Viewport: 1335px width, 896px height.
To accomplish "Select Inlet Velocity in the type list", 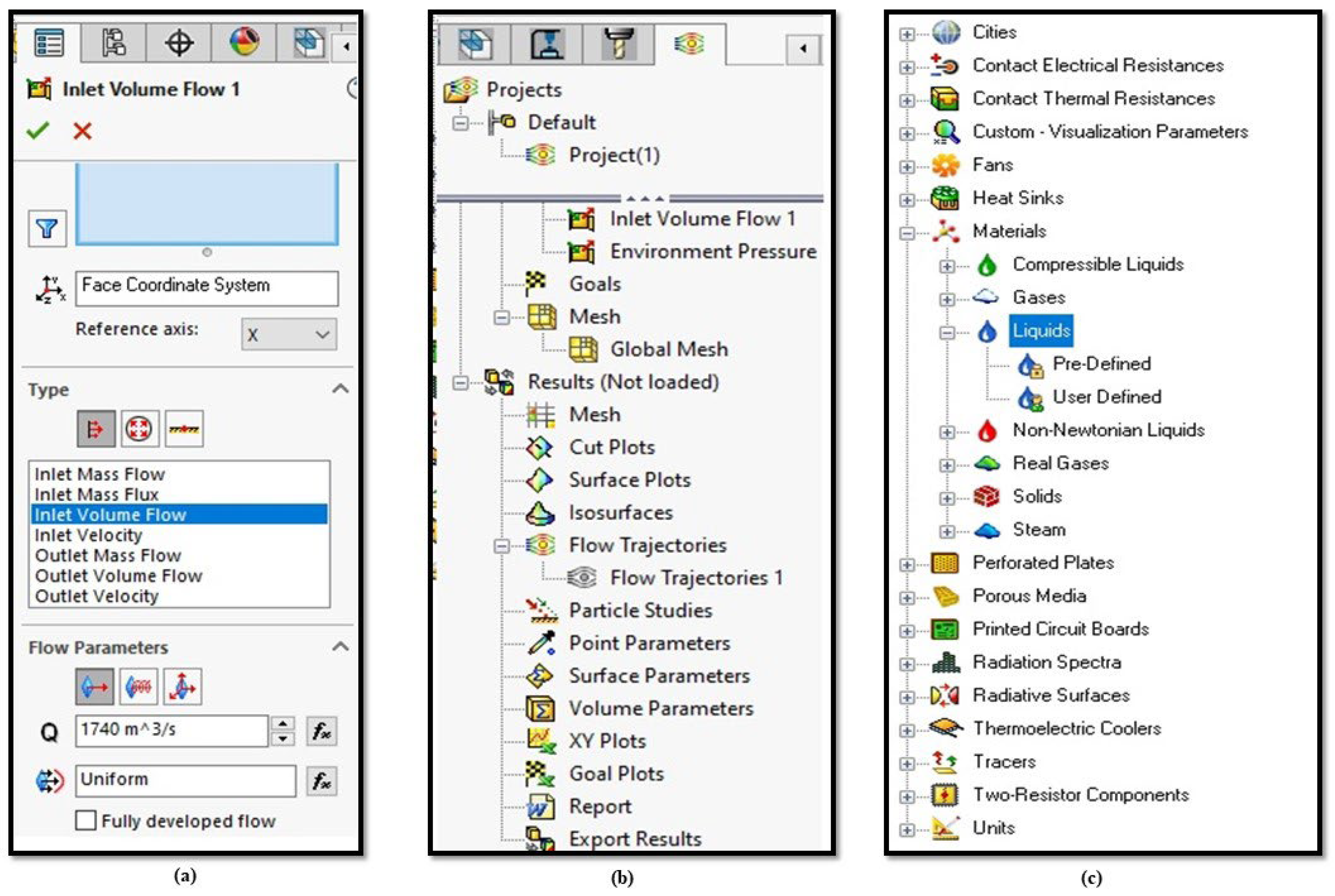I will (89, 536).
